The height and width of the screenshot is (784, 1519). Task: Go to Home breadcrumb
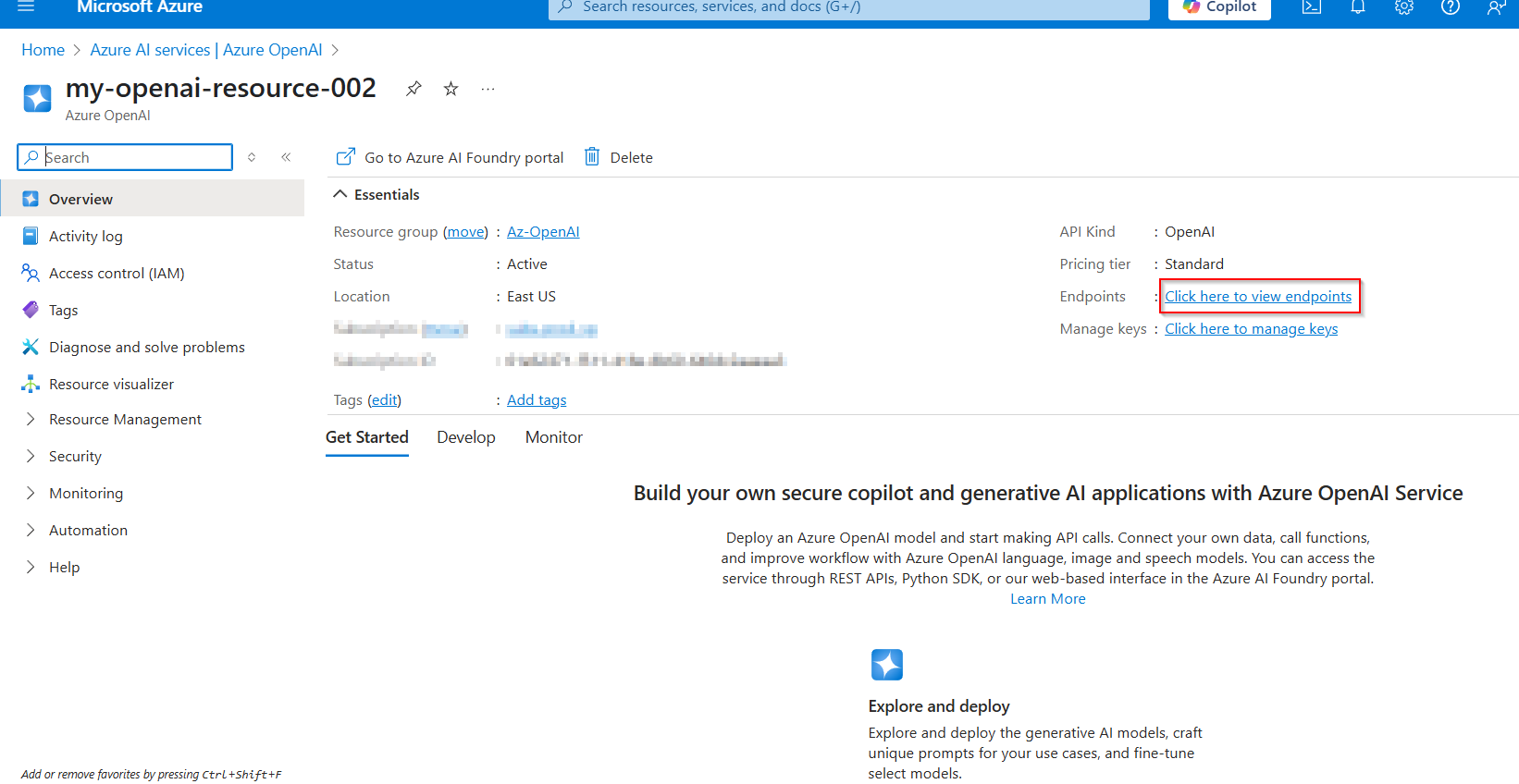pos(43,50)
